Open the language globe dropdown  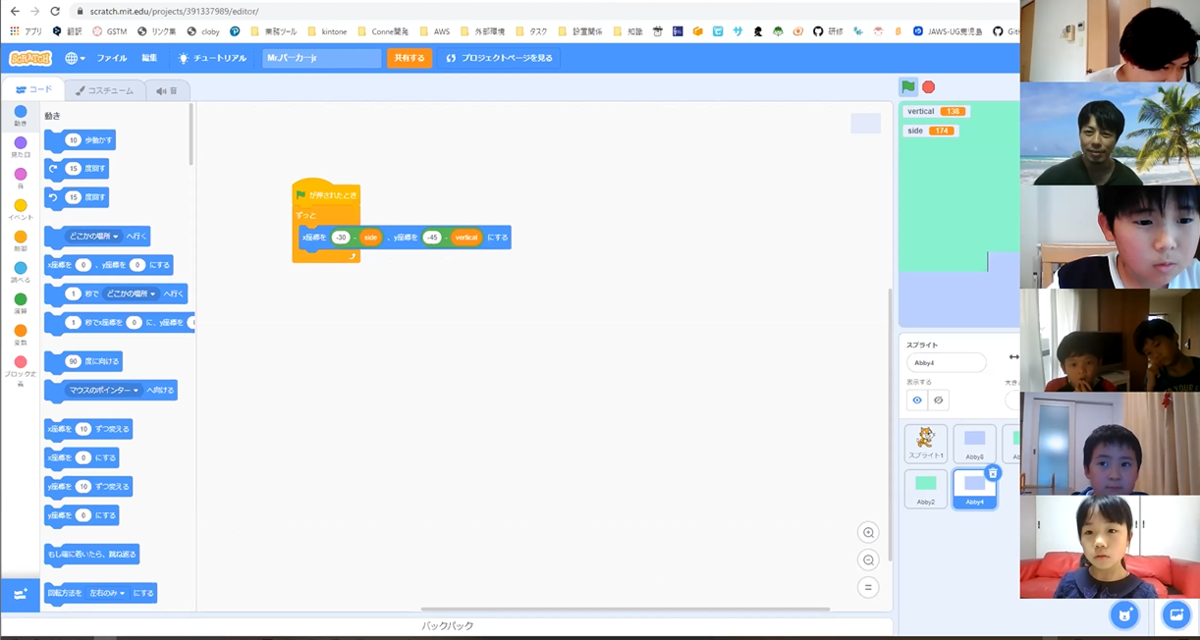pos(75,58)
